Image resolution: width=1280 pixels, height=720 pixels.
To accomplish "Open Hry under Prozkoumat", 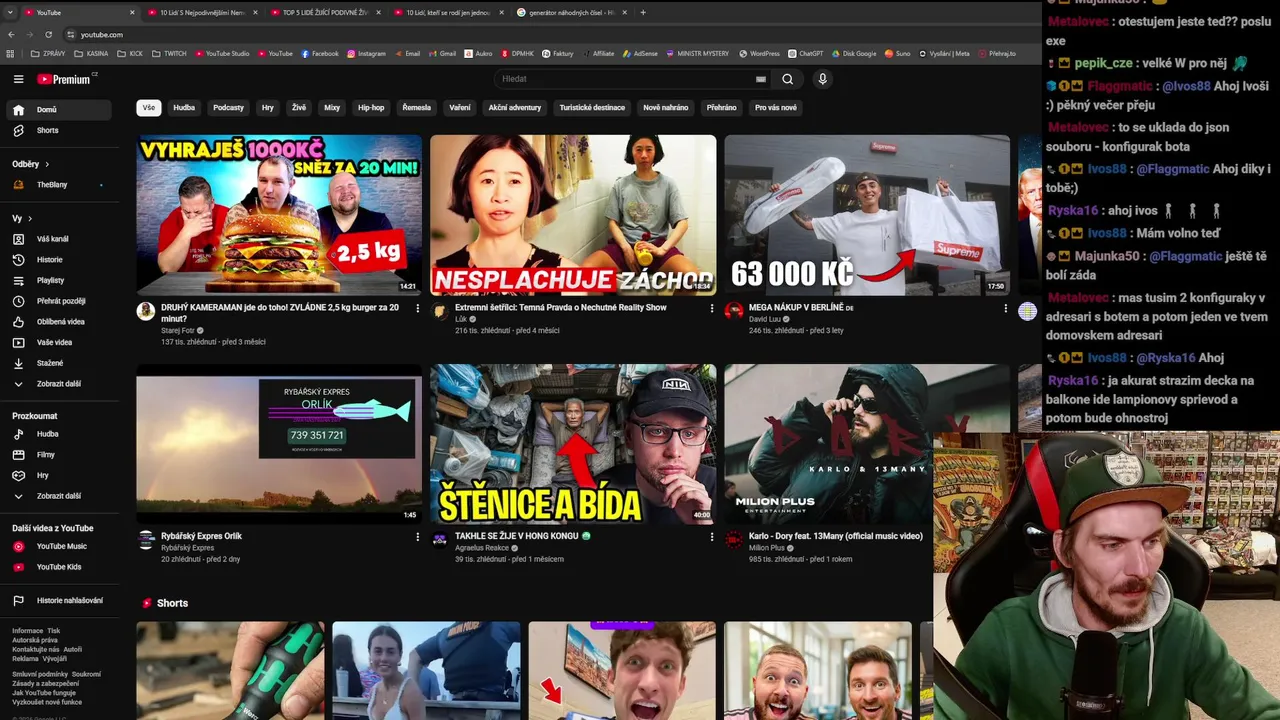I will coord(60,475).
